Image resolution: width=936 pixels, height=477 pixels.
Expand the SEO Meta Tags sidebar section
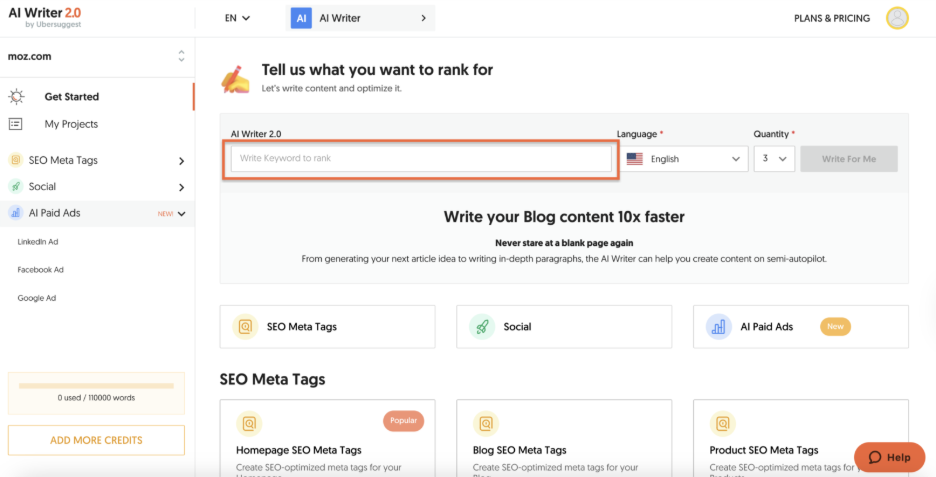pos(181,161)
